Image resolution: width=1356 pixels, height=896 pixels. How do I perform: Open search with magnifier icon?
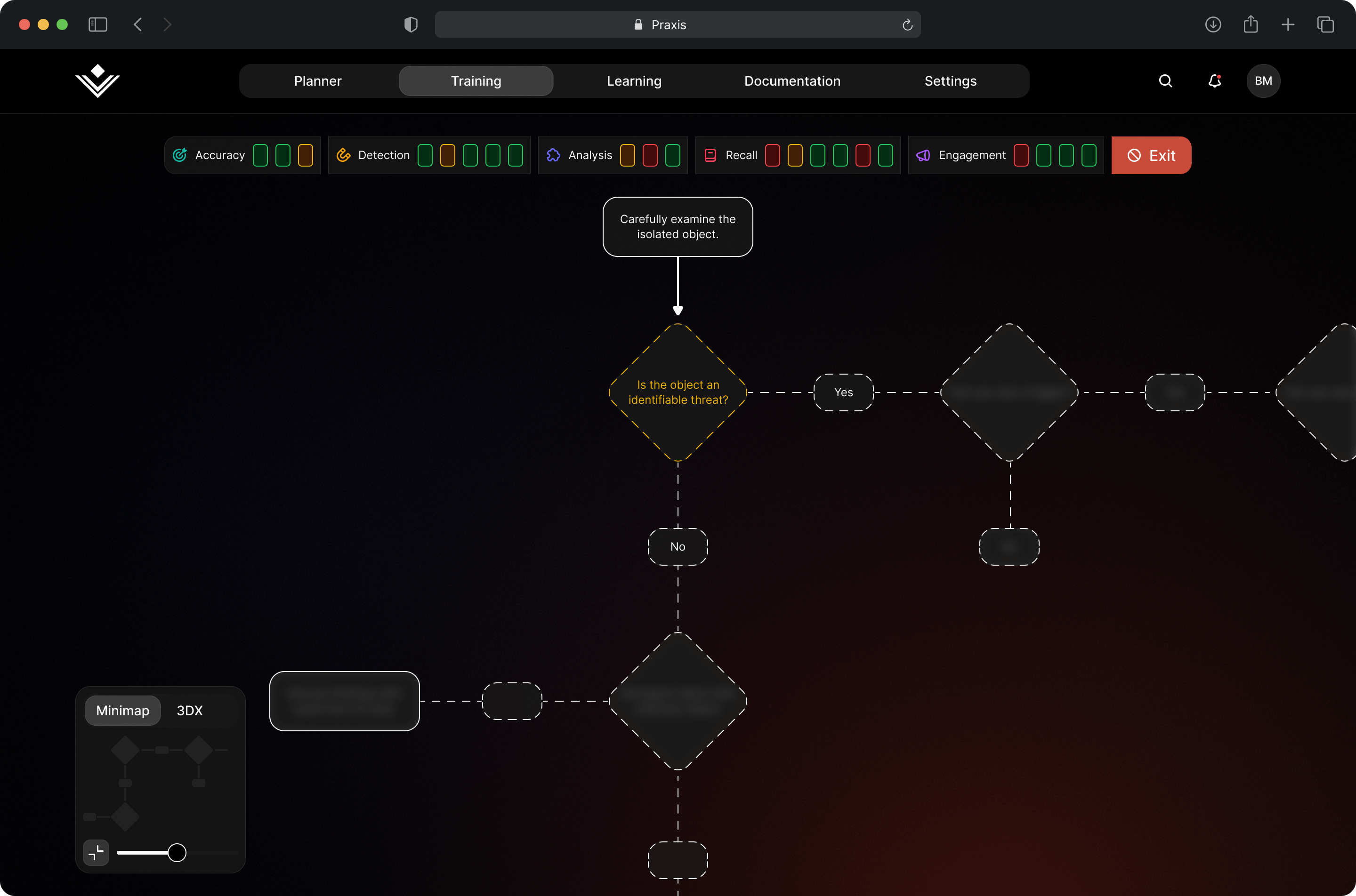tap(1165, 81)
